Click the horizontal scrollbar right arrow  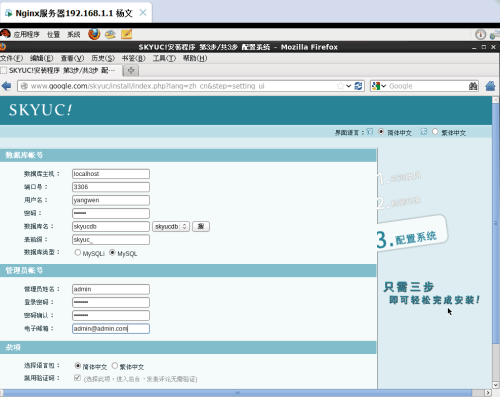pyautogui.click(x=488, y=393)
